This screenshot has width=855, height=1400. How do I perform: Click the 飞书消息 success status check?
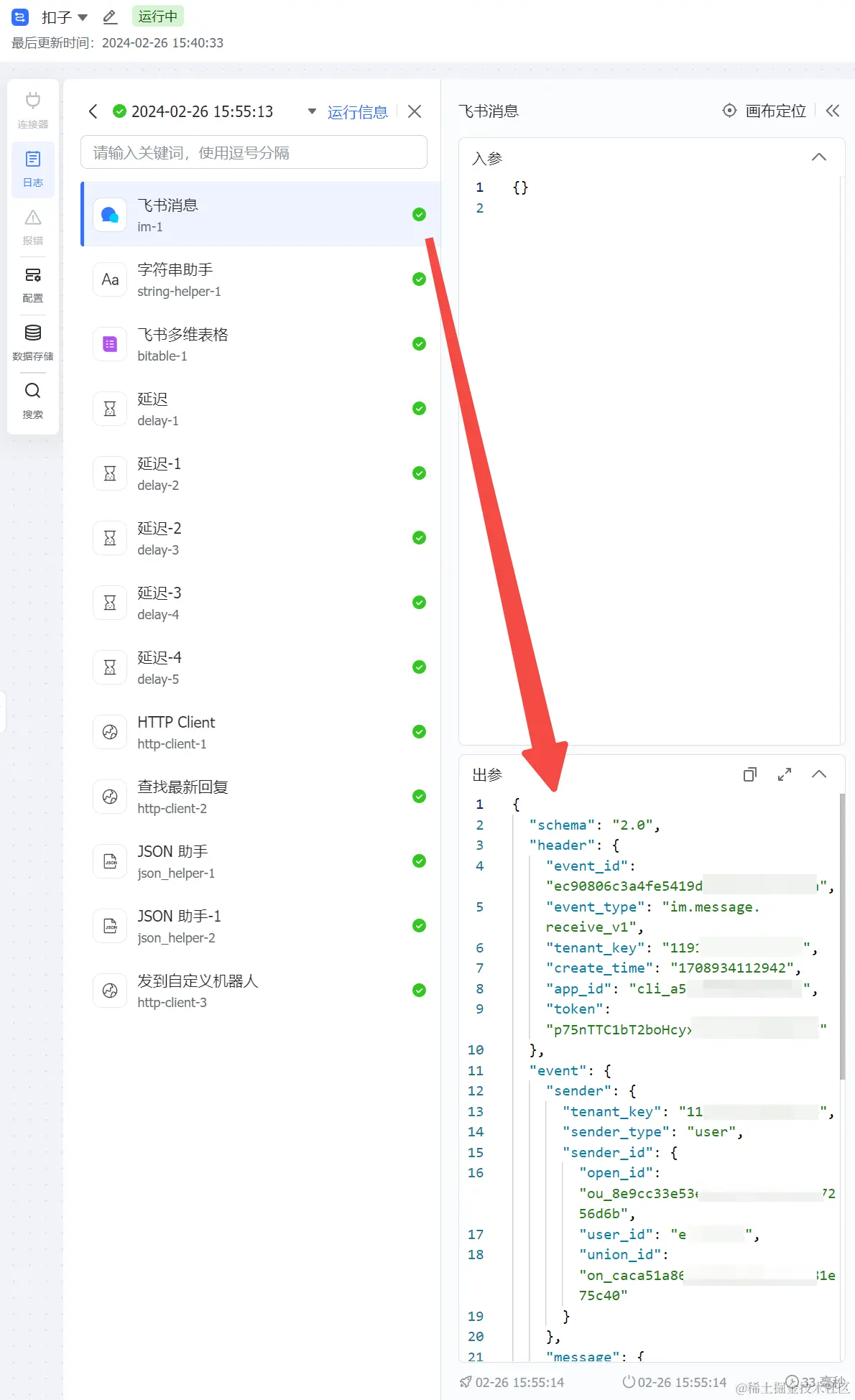click(x=420, y=215)
